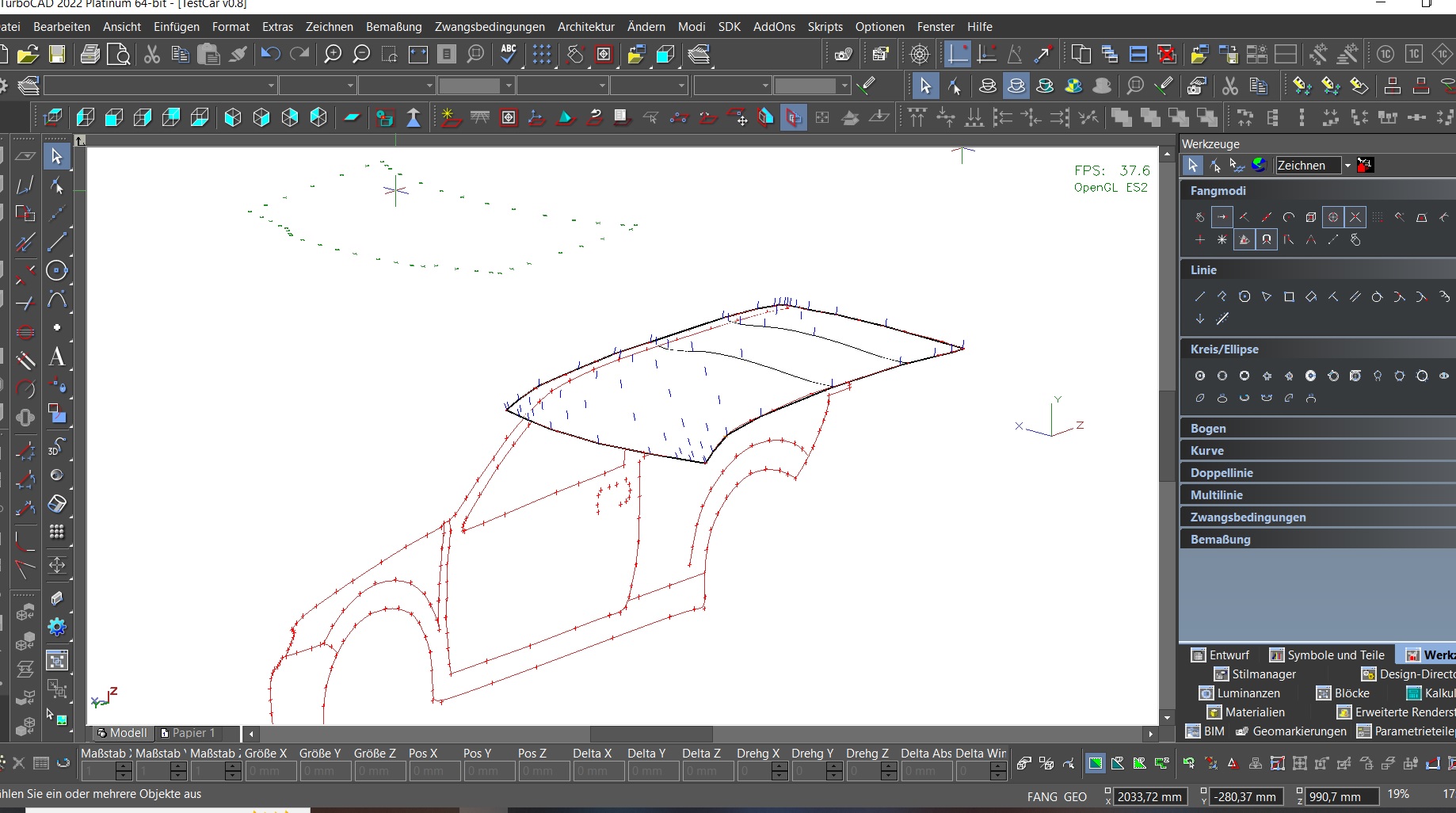Click the close-window red X toolbar icon
The width and height of the screenshot is (1456, 813).
(x=1167, y=54)
